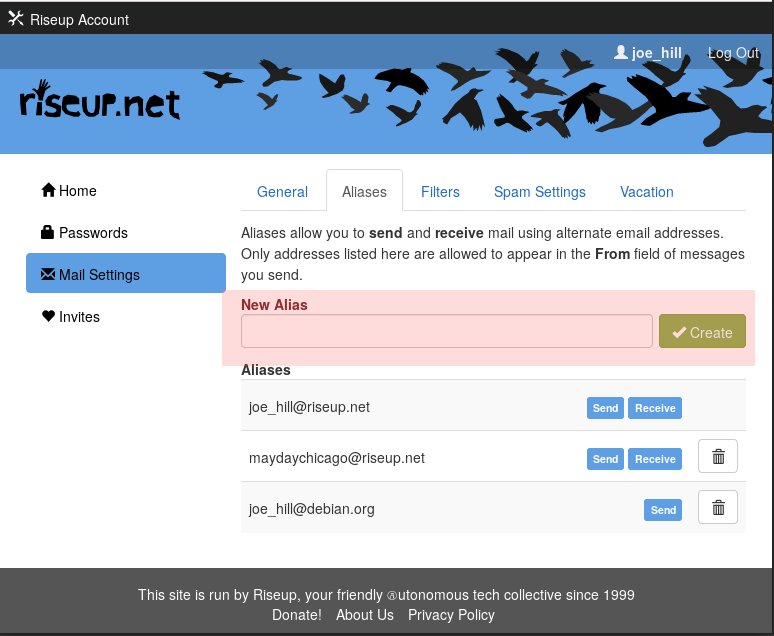Go to Invites in the sidebar
Screen dimensions: 774x636
coord(79,317)
